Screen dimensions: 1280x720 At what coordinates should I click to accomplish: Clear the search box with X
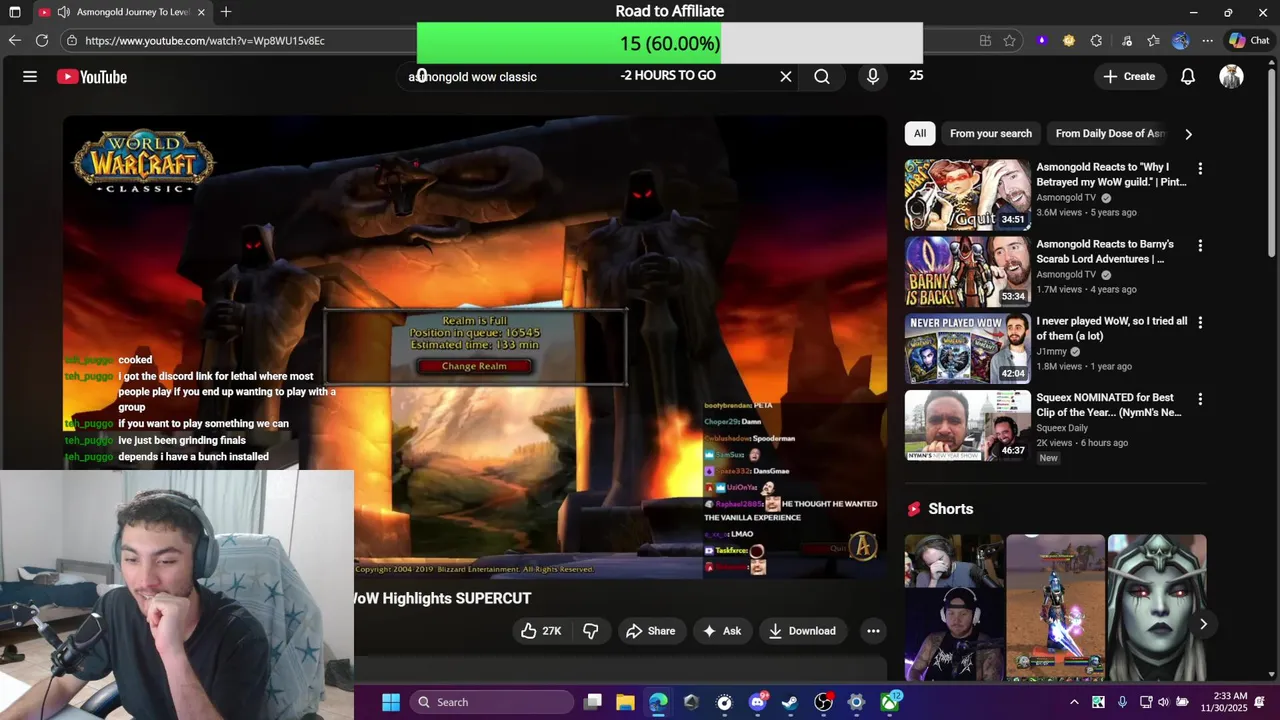pyautogui.click(x=786, y=76)
